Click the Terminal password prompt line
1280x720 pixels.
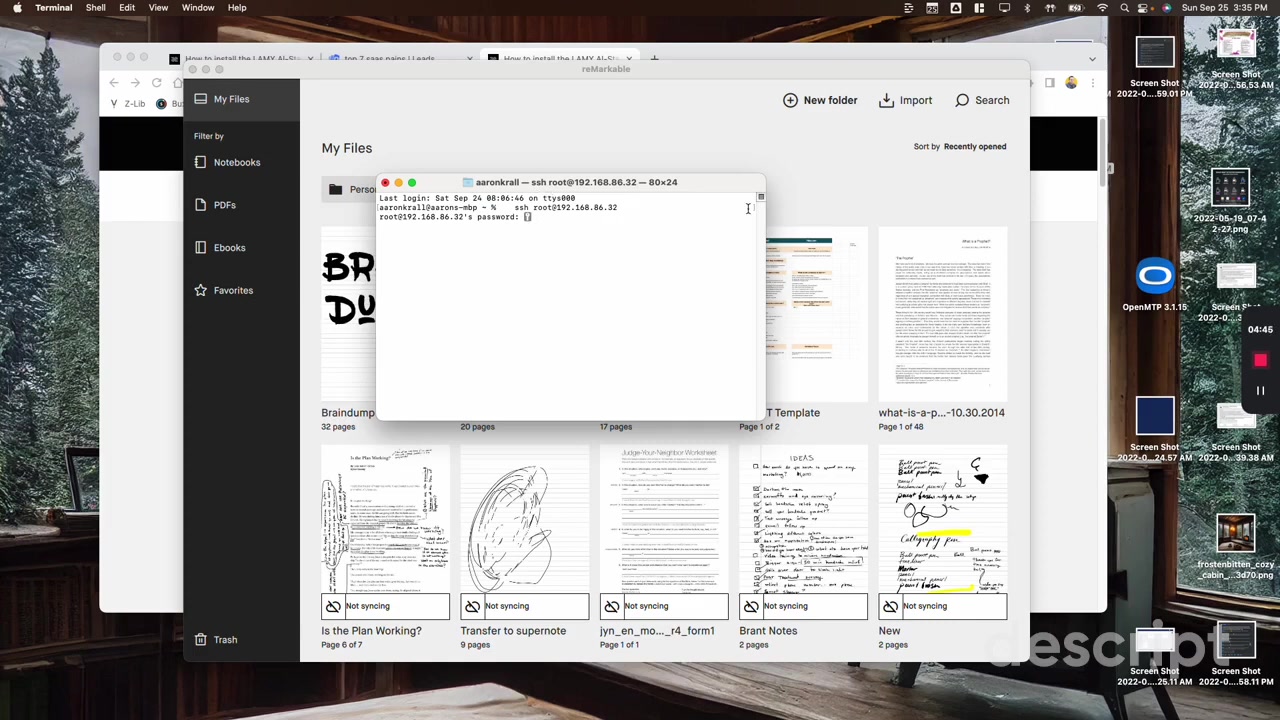click(x=455, y=217)
